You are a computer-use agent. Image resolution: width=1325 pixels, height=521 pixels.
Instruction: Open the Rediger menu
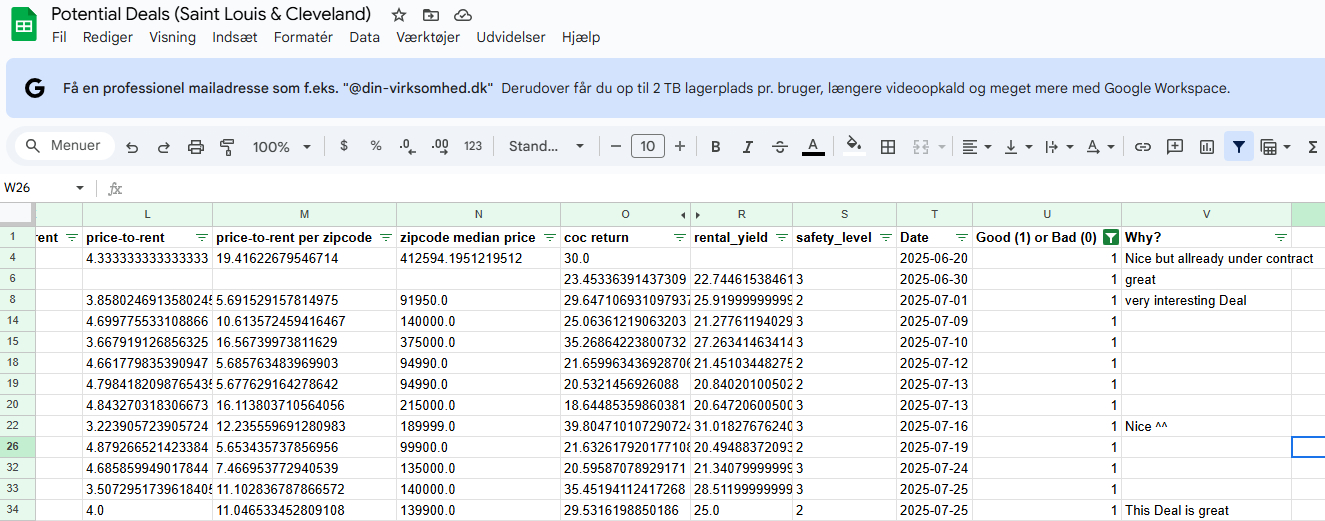pyautogui.click(x=108, y=37)
